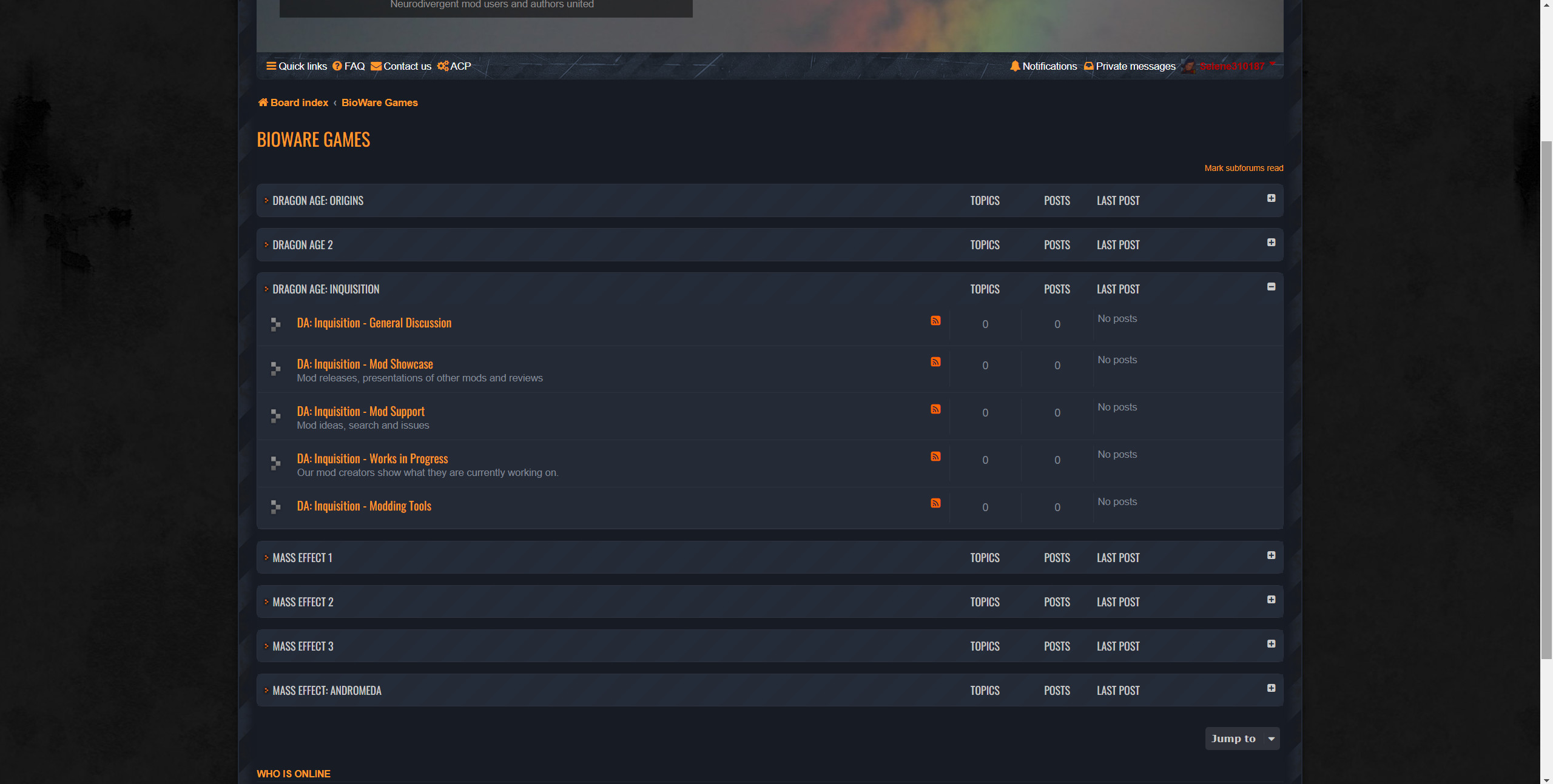Click forum status icon beside Mod Support
Screen dimensions: 1553x784
pyautogui.click(x=275, y=416)
